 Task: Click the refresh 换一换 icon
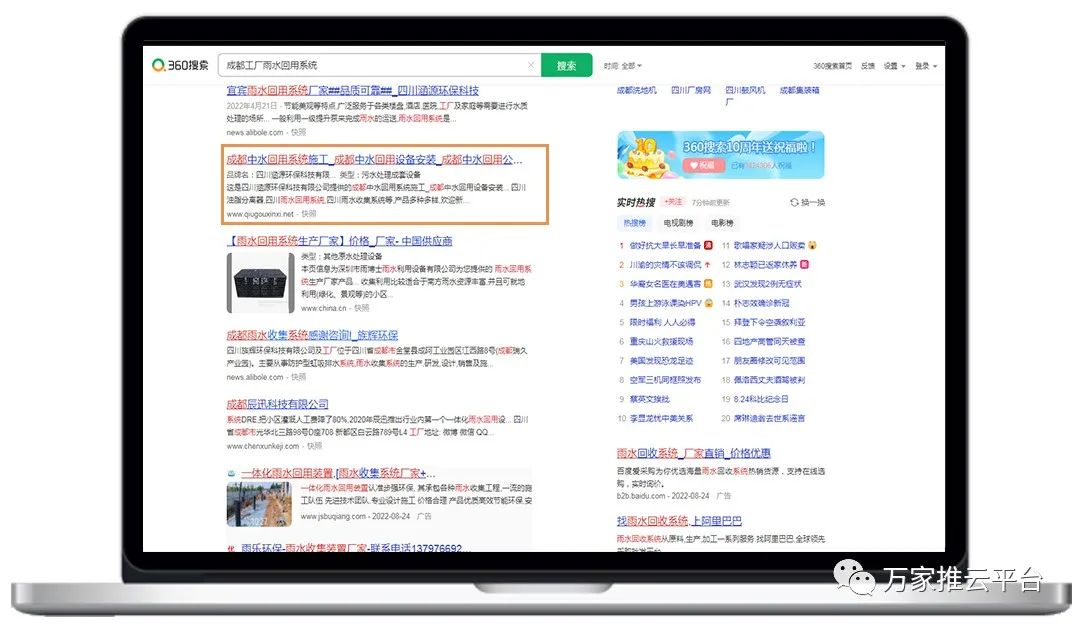click(x=795, y=202)
